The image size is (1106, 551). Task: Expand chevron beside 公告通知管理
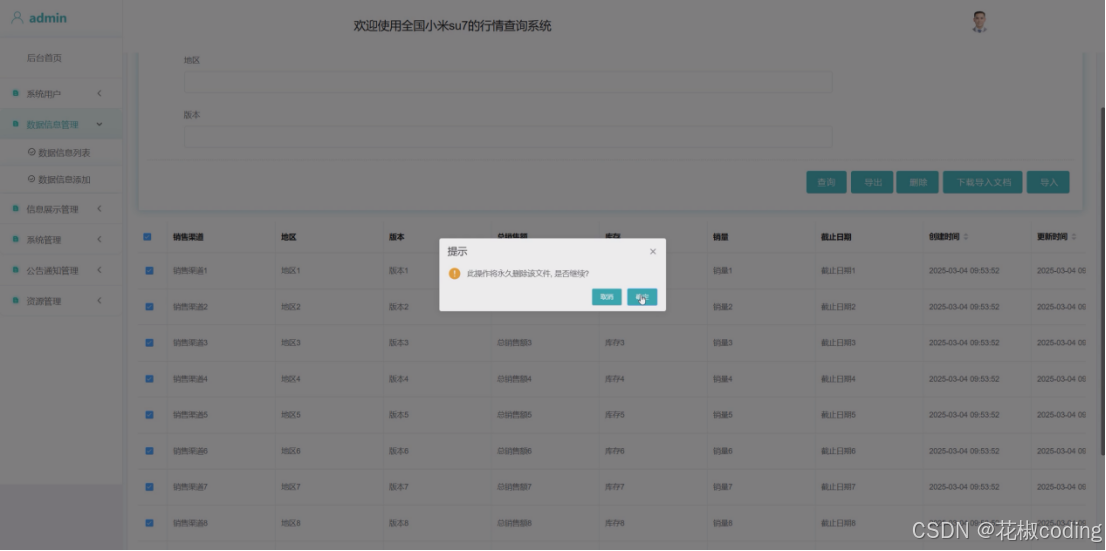coord(99,270)
